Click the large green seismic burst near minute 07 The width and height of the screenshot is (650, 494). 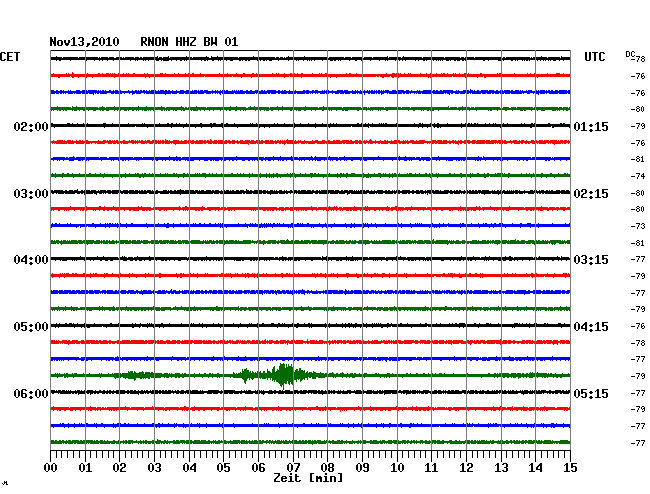[x=283, y=375]
